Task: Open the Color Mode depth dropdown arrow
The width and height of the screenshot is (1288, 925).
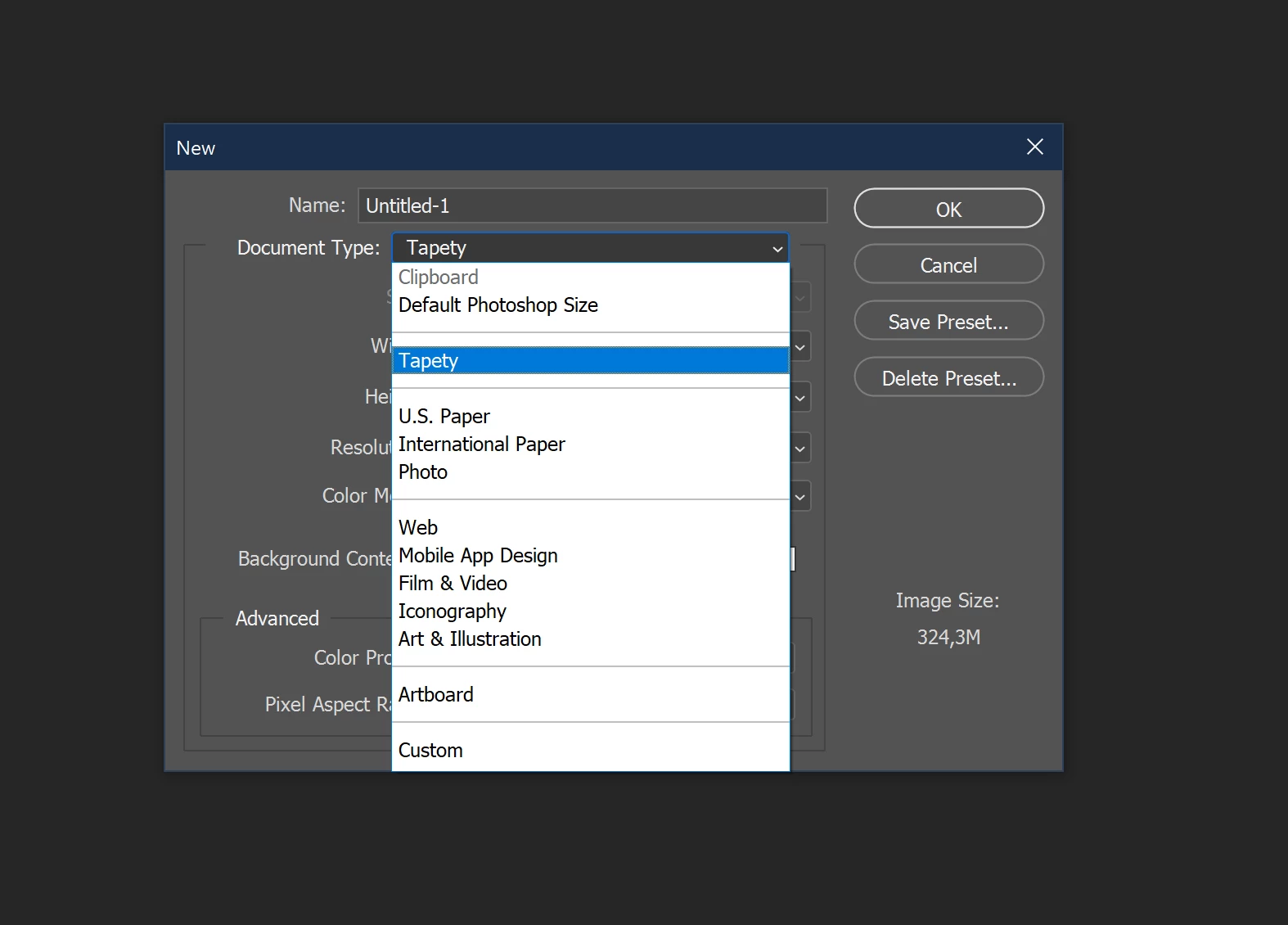Action: tap(800, 497)
